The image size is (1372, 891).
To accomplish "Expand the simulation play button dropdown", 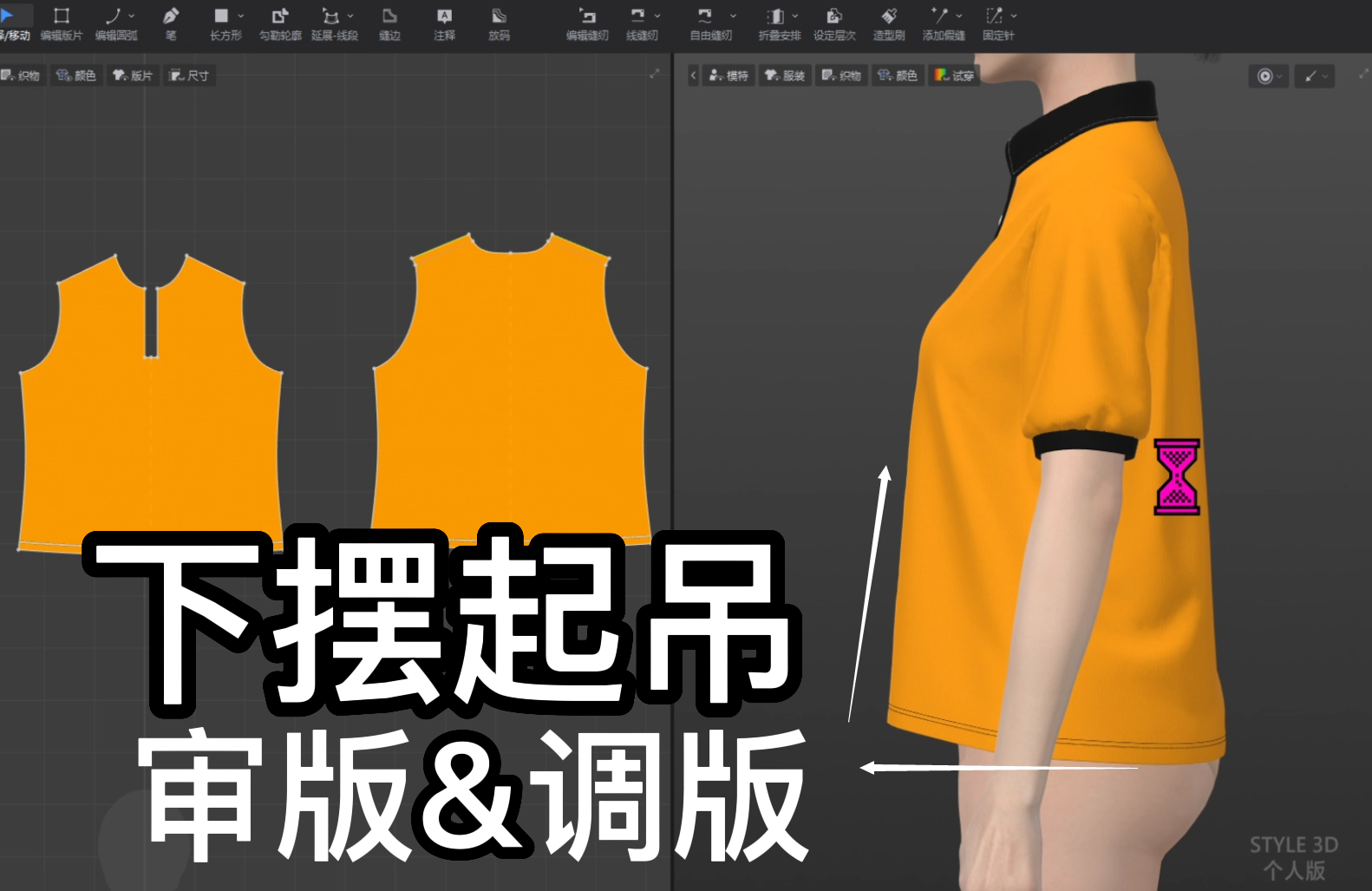I will 1280,76.
